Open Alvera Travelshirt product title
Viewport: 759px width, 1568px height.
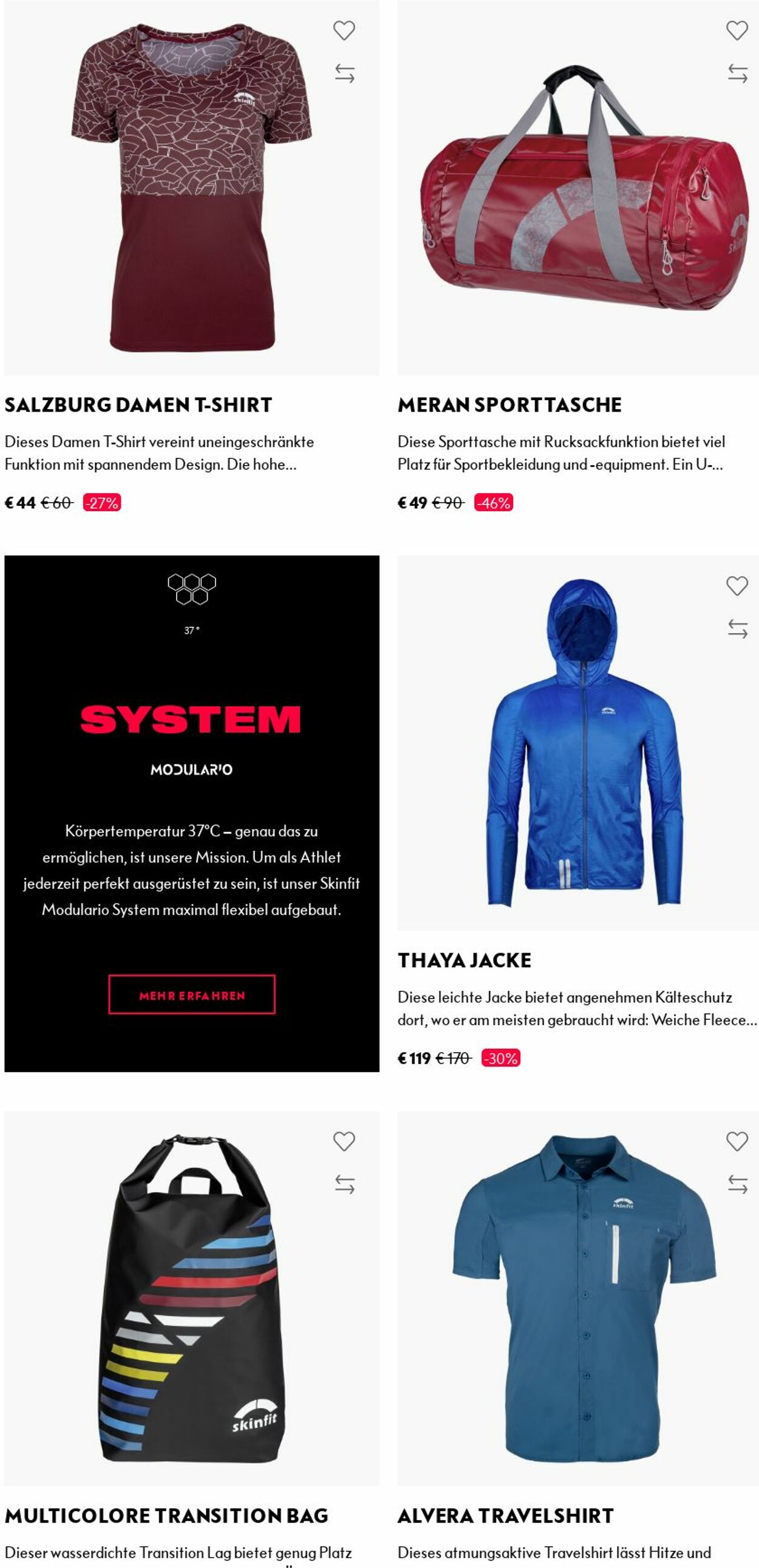[x=506, y=1516]
